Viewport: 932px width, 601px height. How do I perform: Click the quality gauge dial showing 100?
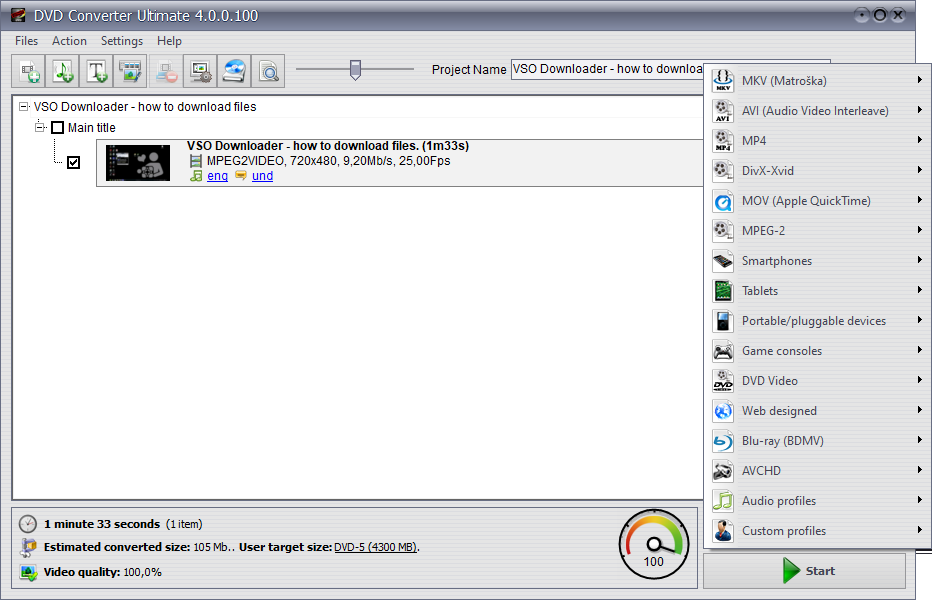(x=654, y=545)
